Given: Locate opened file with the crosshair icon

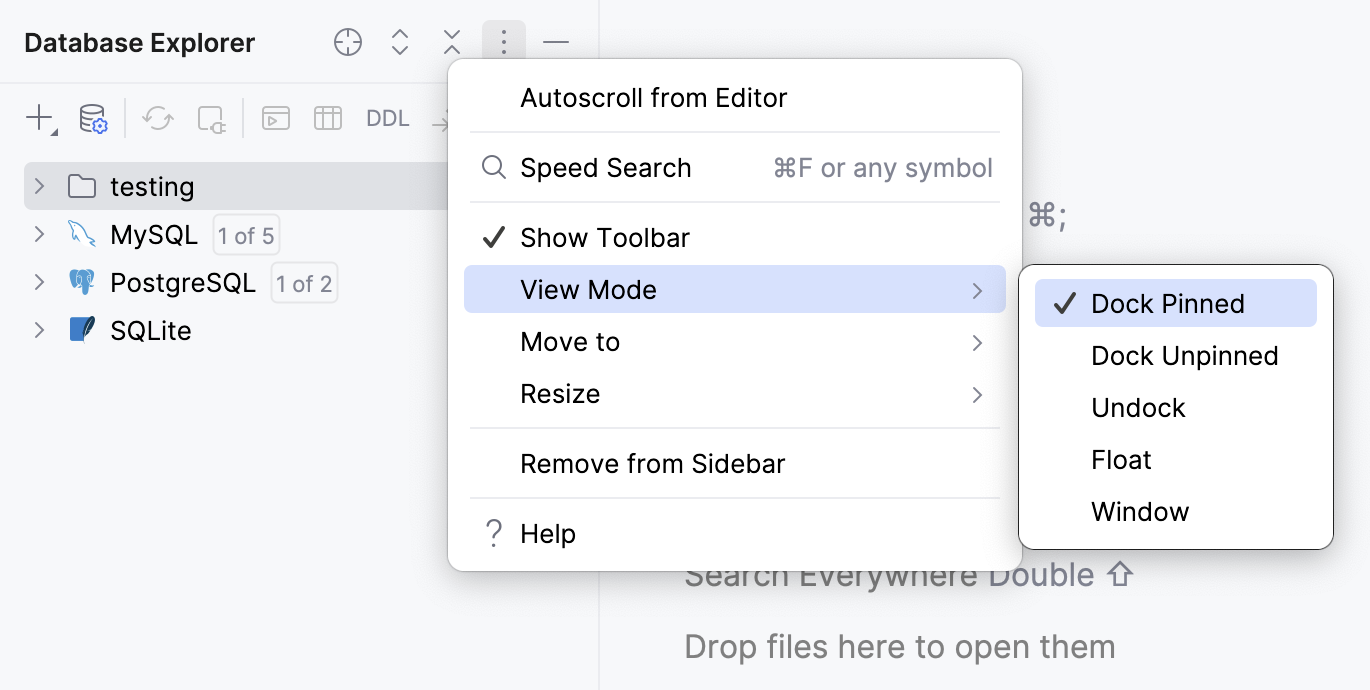Looking at the screenshot, I should coord(347,42).
